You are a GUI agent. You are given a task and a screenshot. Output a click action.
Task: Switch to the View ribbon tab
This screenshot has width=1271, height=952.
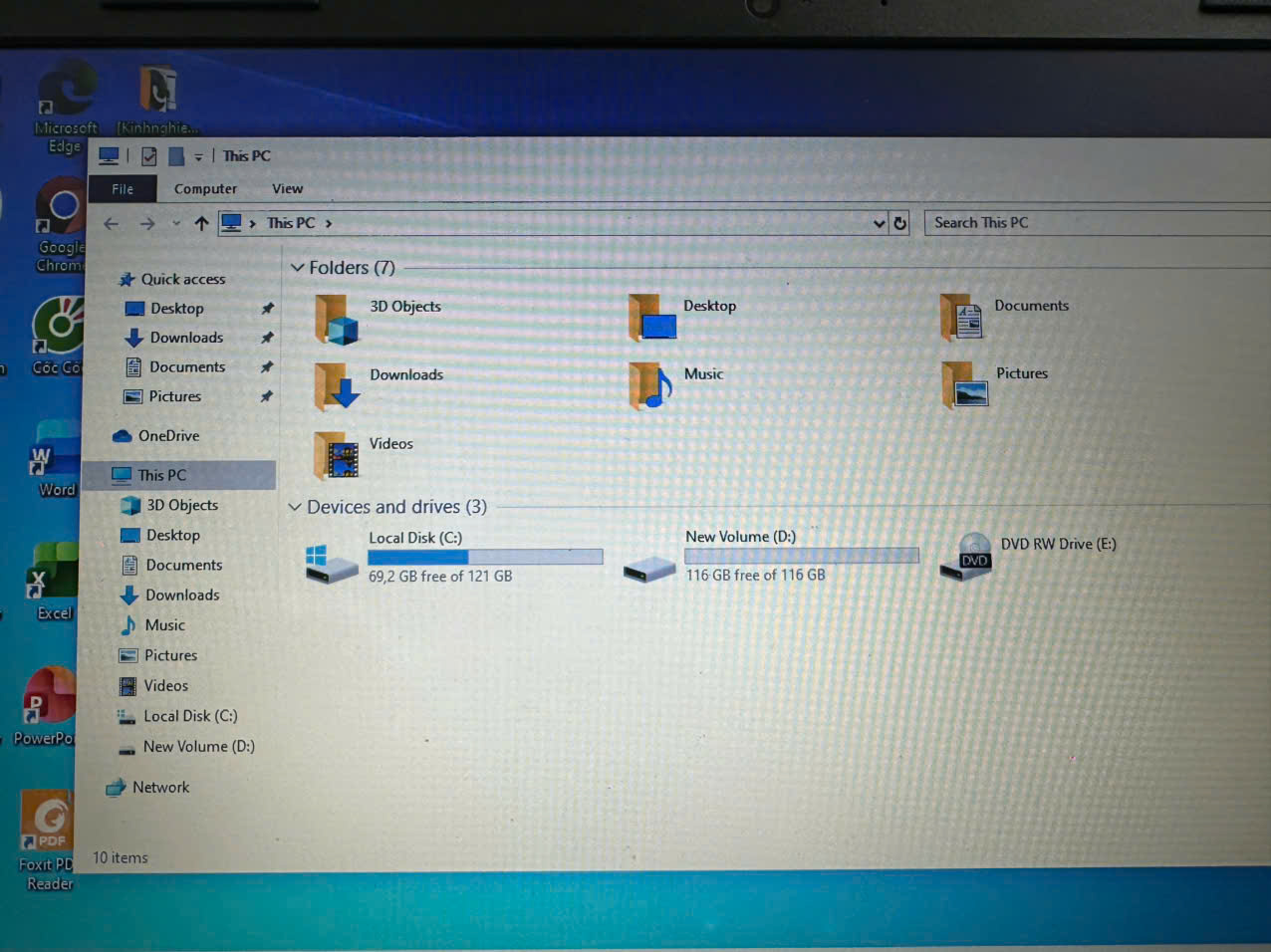(287, 189)
